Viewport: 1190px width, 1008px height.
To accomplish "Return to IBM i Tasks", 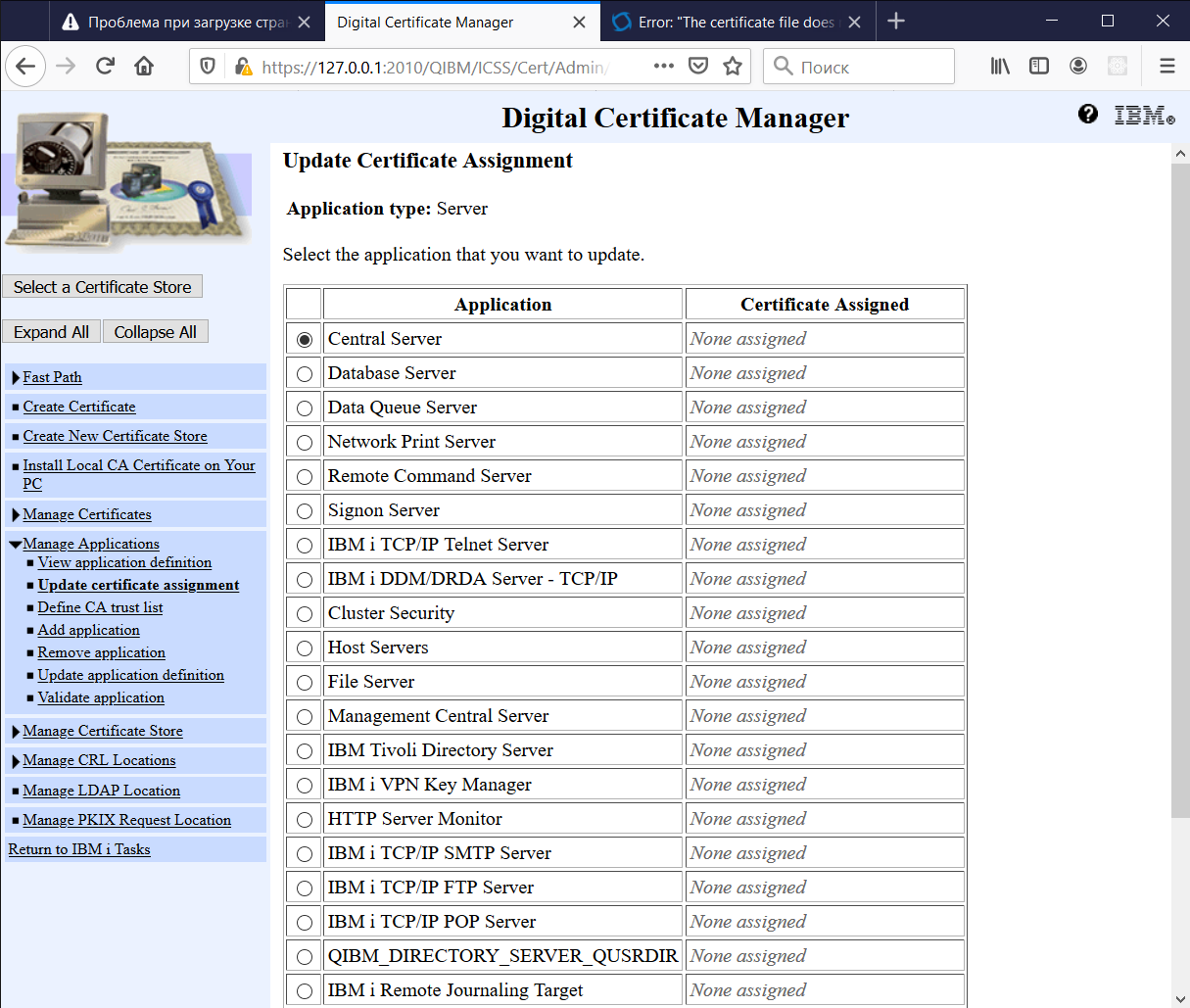I will [x=79, y=849].
